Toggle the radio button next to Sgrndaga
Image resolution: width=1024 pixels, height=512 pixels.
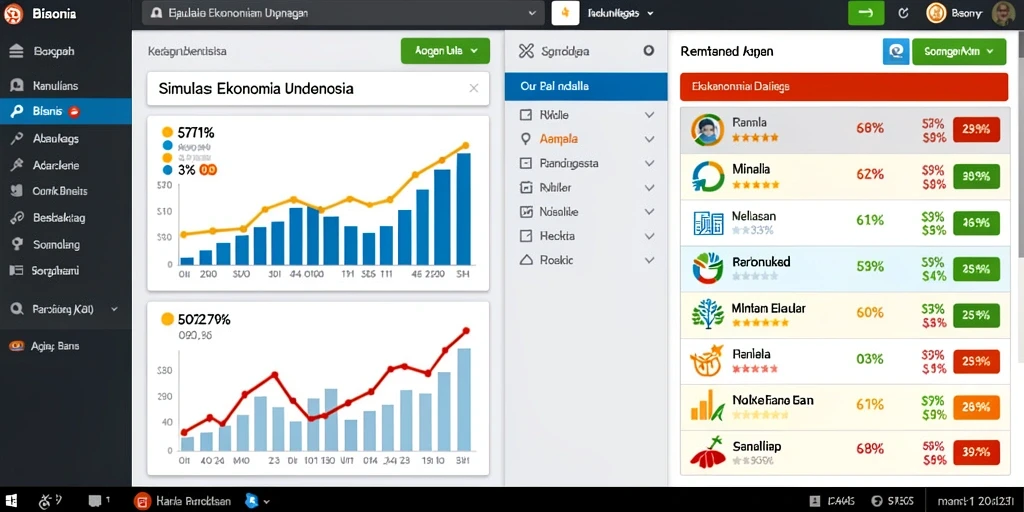click(x=648, y=51)
